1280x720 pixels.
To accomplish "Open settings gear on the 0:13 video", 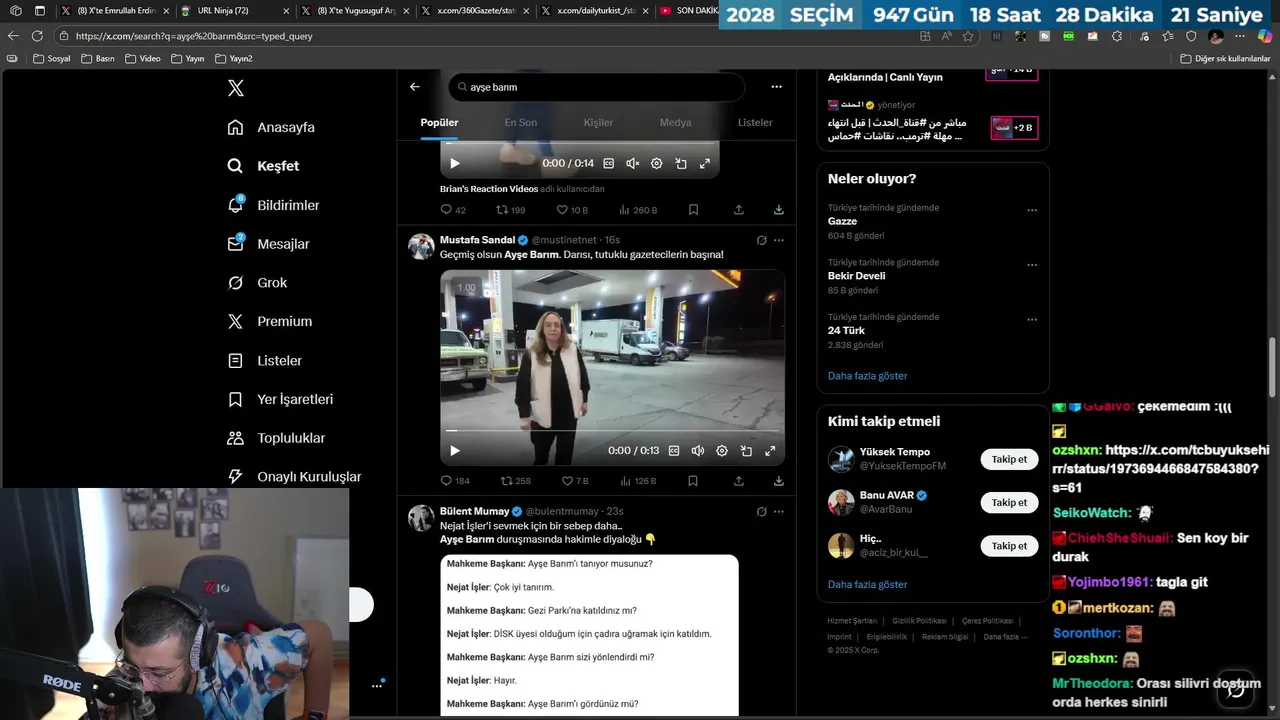I will point(722,451).
